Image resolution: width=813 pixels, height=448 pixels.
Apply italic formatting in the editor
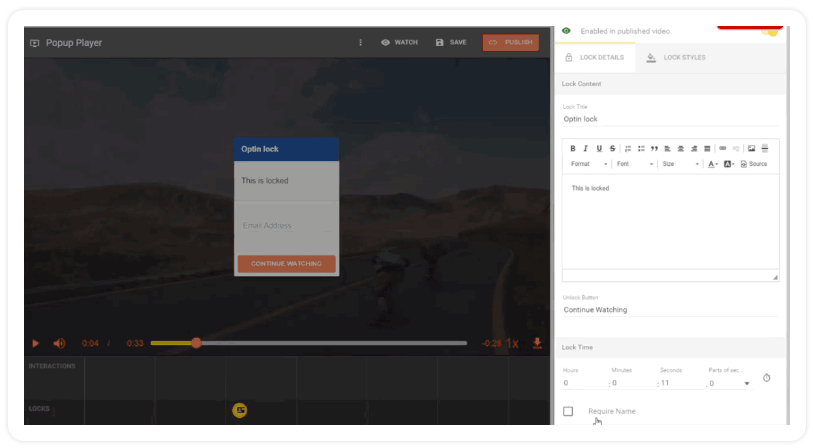[x=586, y=148]
